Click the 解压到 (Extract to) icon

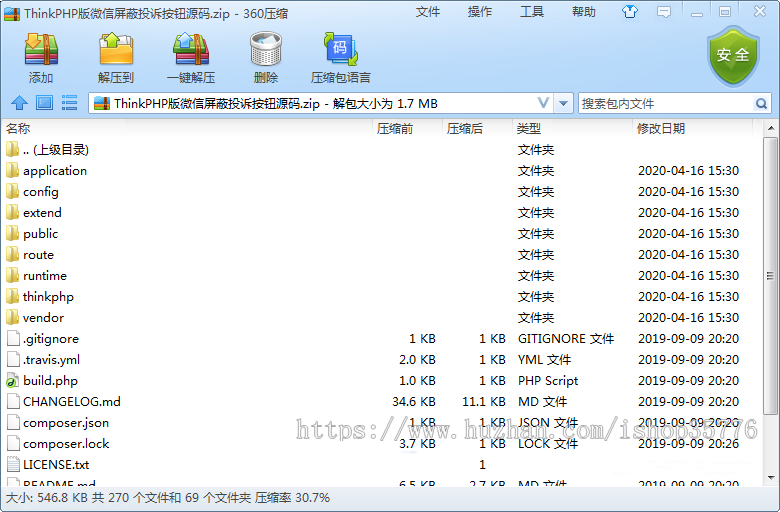pos(116,49)
